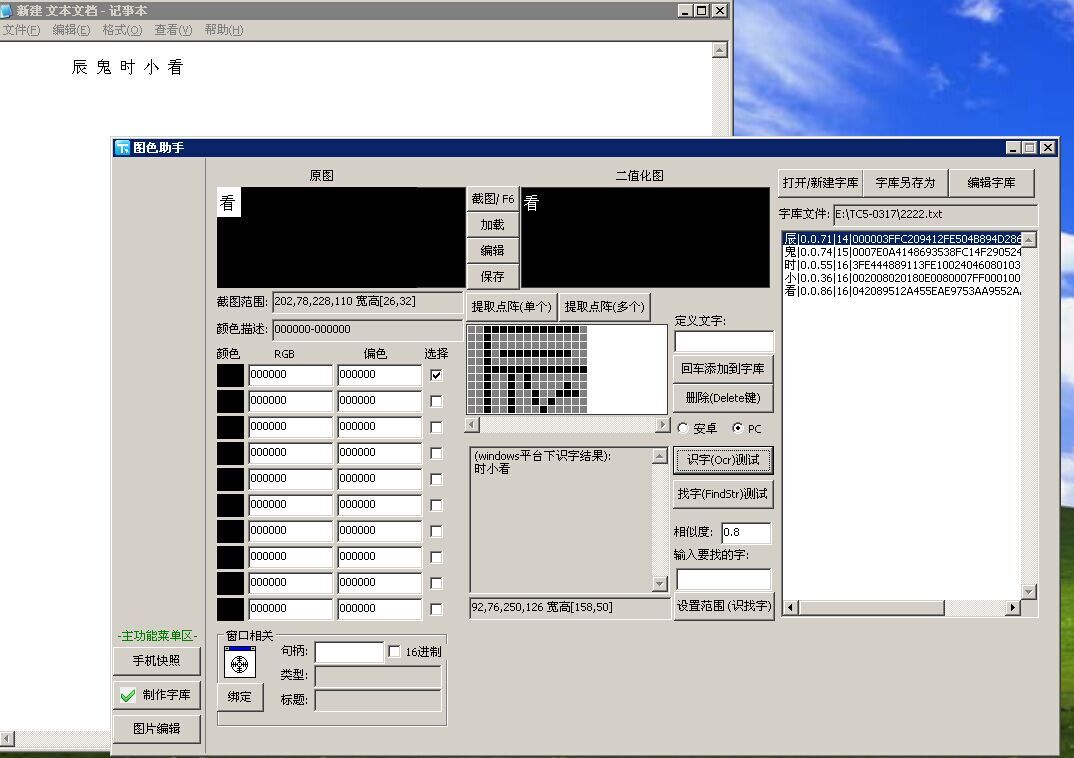The image size is (1074, 758).
Task: Click the font library list's down scroll arrow
Action: [1028, 591]
